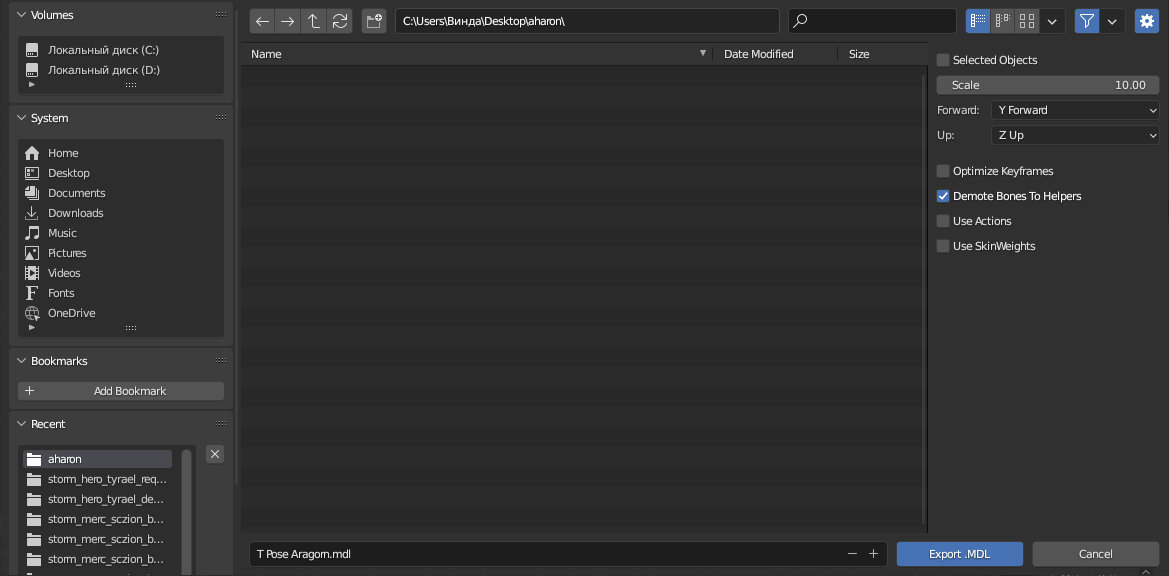Switch to thumbnails display mode
This screenshot has width=1169, height=576.
point(1027,21)
